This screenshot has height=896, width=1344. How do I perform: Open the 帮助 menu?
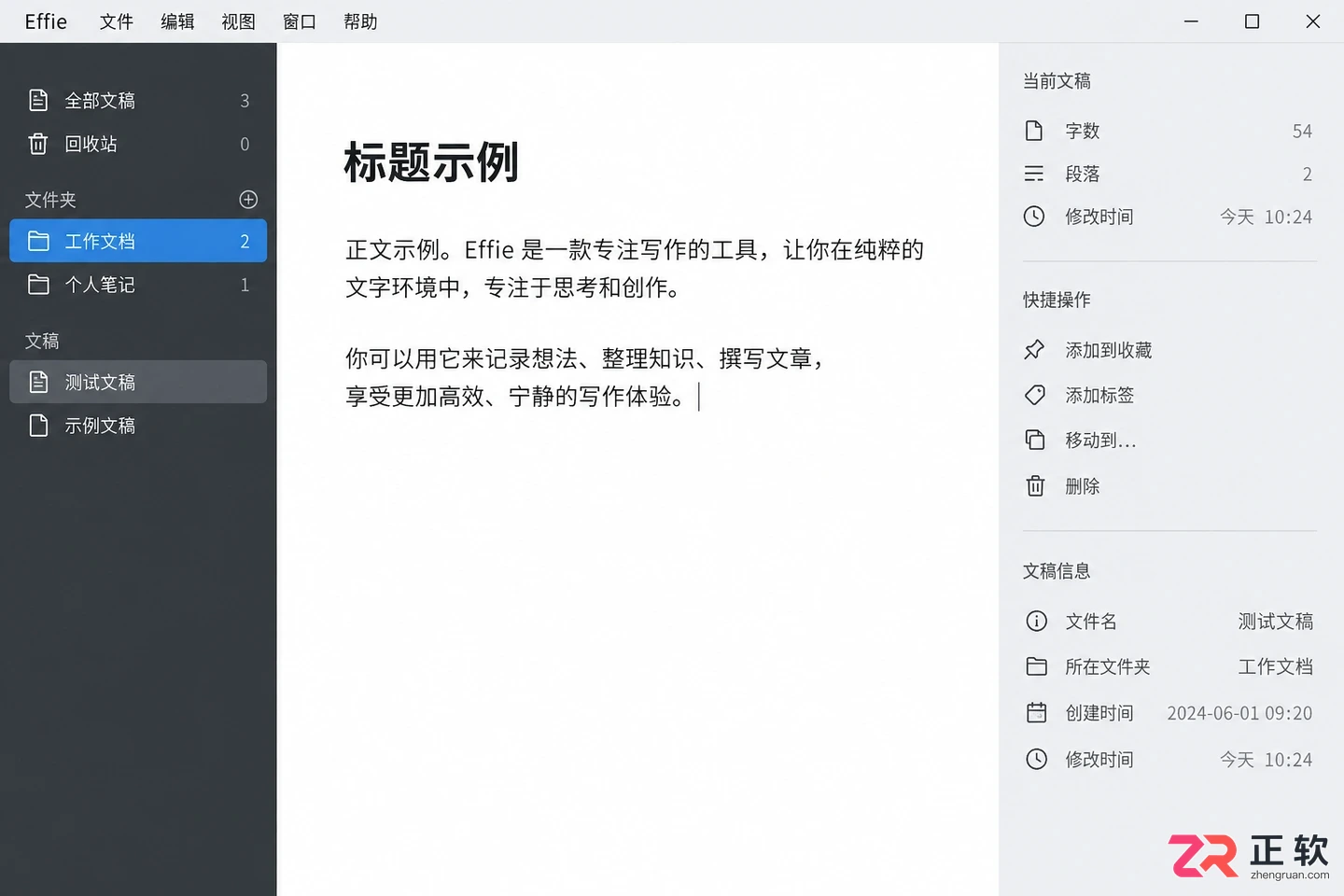pos(360,21)
